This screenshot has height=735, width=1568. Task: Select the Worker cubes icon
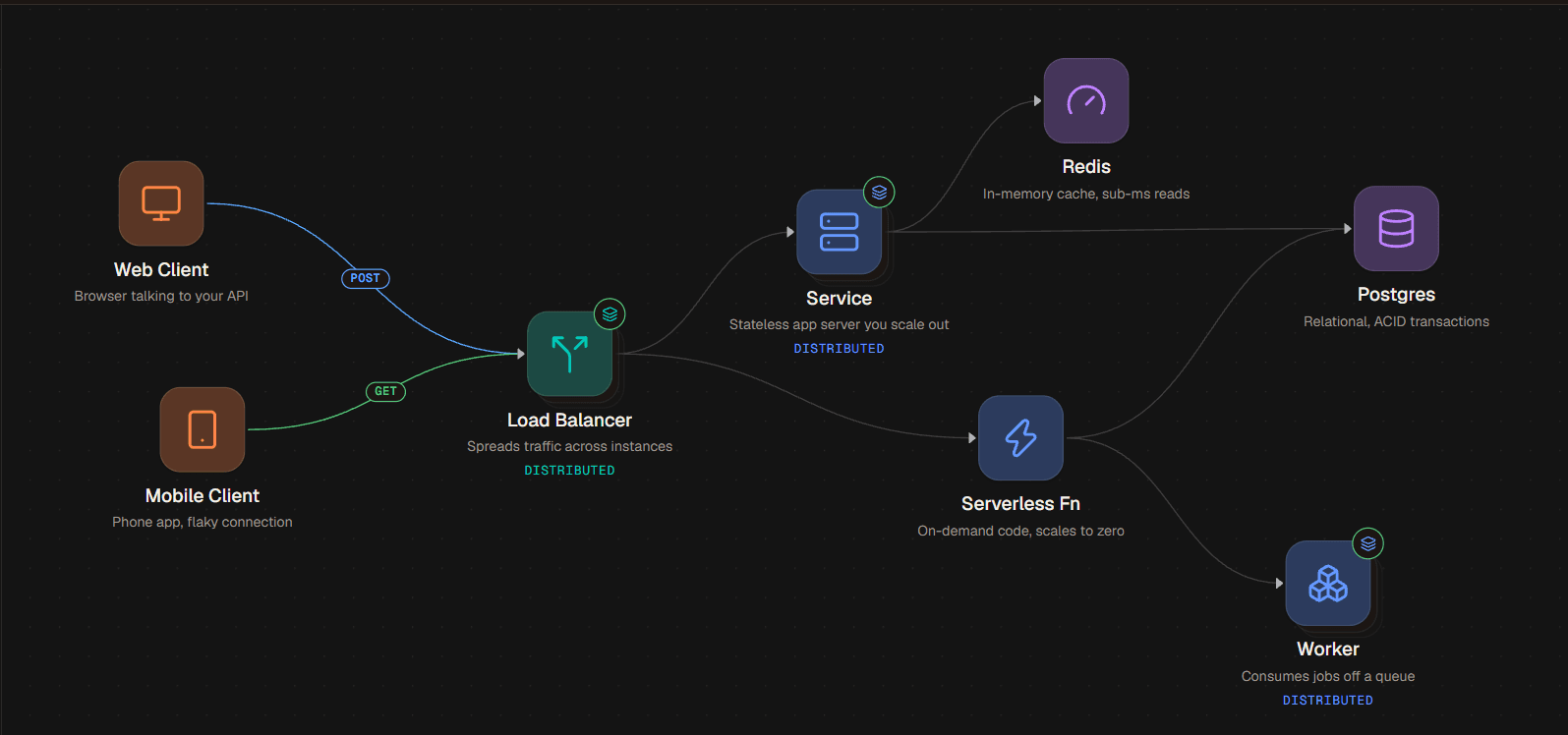pos(1328,583)
